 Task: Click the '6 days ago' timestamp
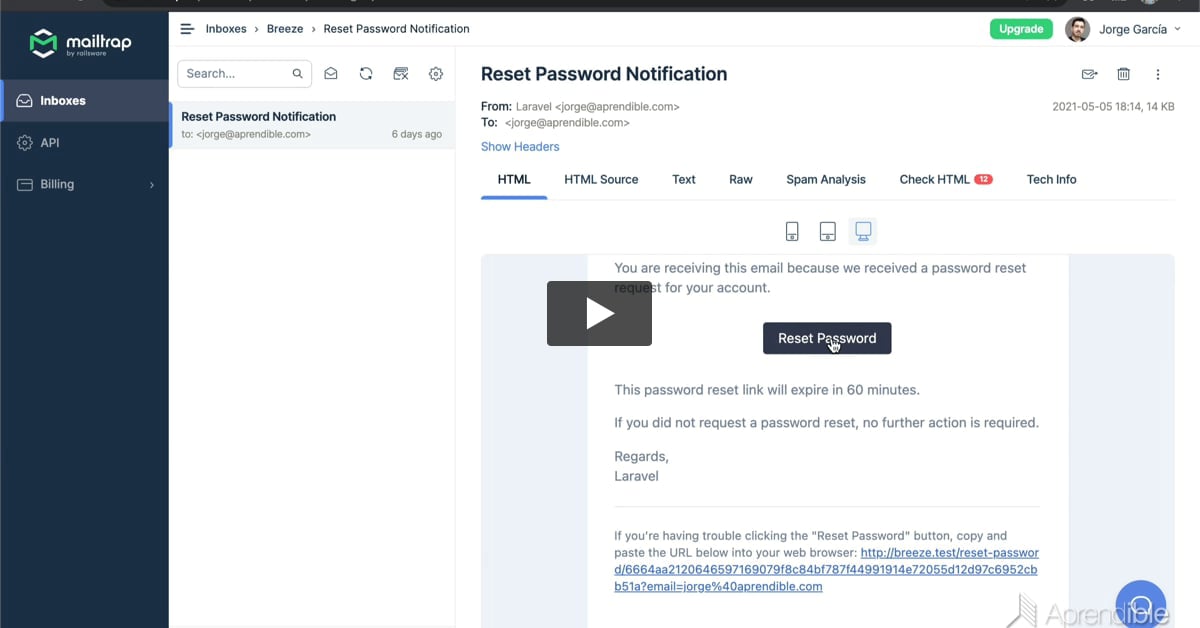click(x=416, y=134)
